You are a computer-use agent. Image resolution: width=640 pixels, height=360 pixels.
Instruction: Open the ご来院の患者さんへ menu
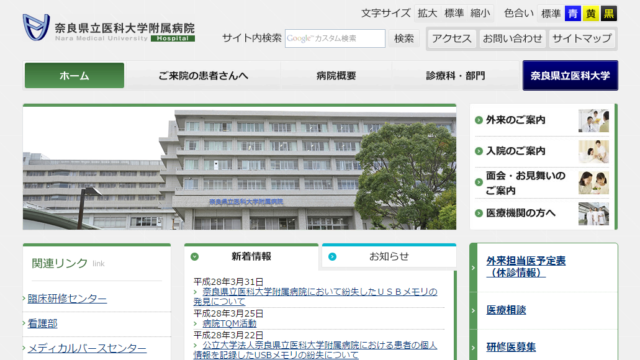click(203, 76)
